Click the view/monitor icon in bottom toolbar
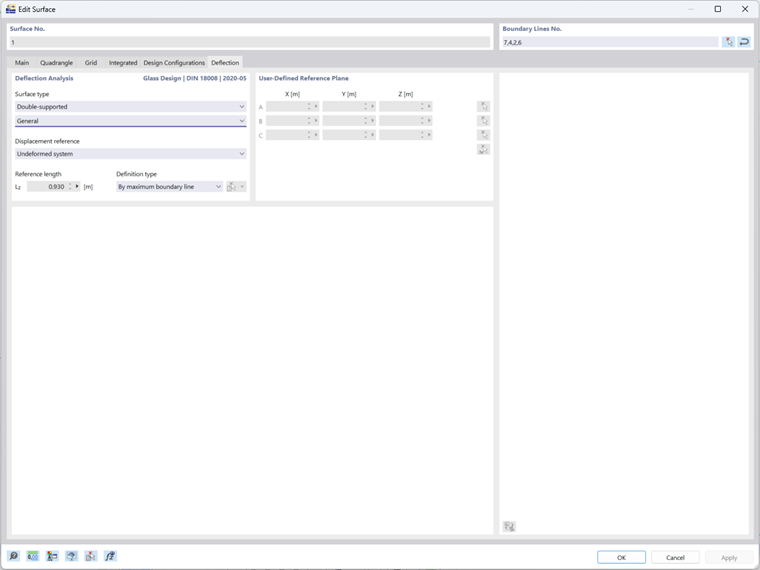Screen dimensions: 760x570 [71, 556]
